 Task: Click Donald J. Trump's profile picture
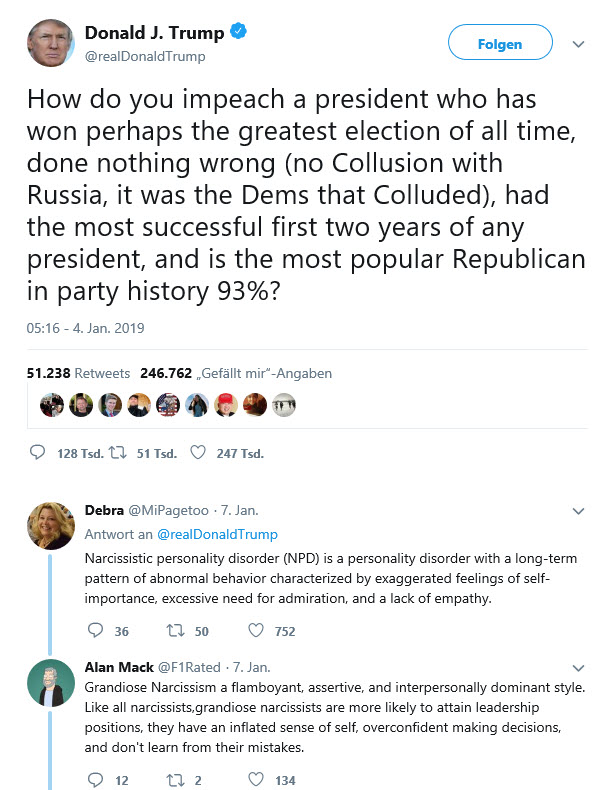pos(50,43)
